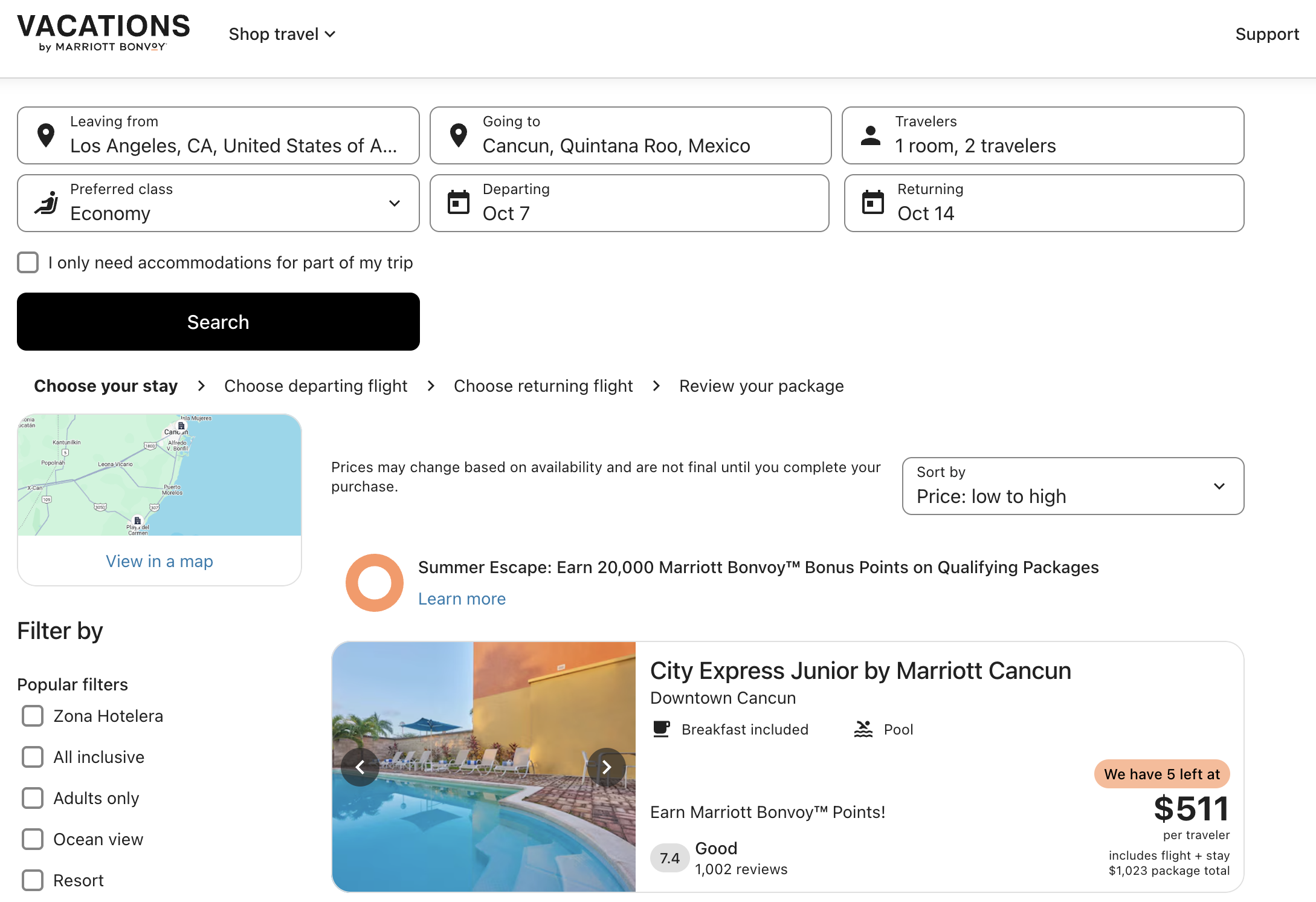
Task: Enable the All inclusive filter
Action: [33, 757]
